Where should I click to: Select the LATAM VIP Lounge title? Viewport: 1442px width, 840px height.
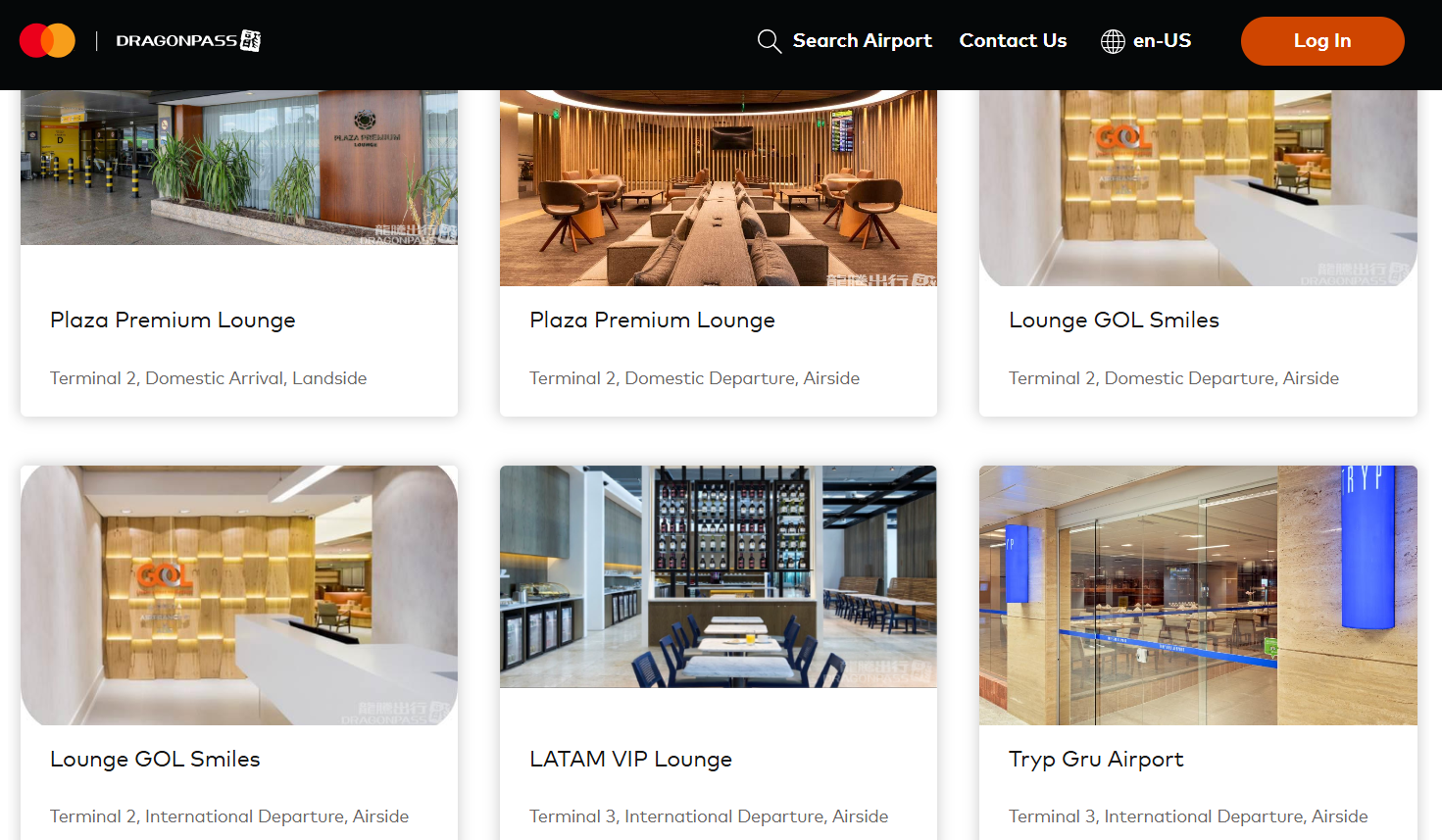pyautogui.click(x=630, y=760)
